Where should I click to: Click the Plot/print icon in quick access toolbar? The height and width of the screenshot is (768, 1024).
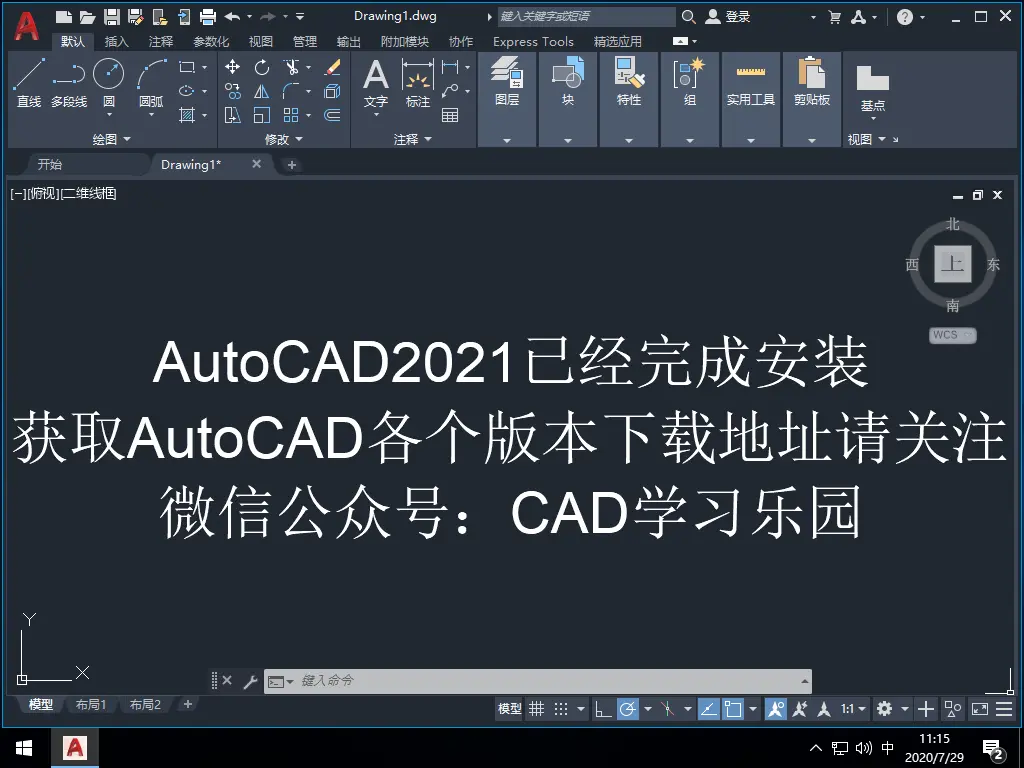pos(208,17)
